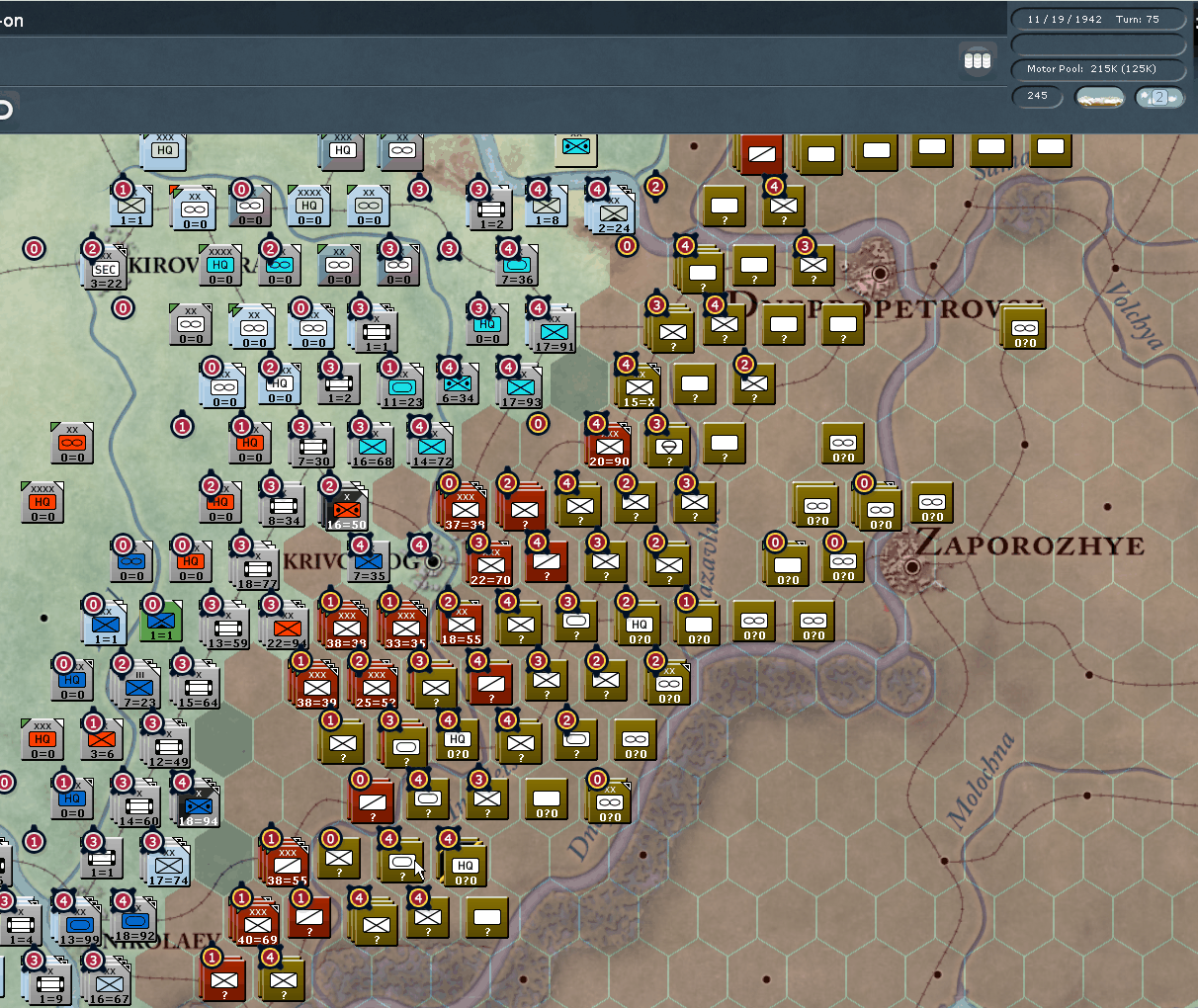Select the cyan unit labeled 14=72
The image size is (1198, 1008).
click(431, 447)
